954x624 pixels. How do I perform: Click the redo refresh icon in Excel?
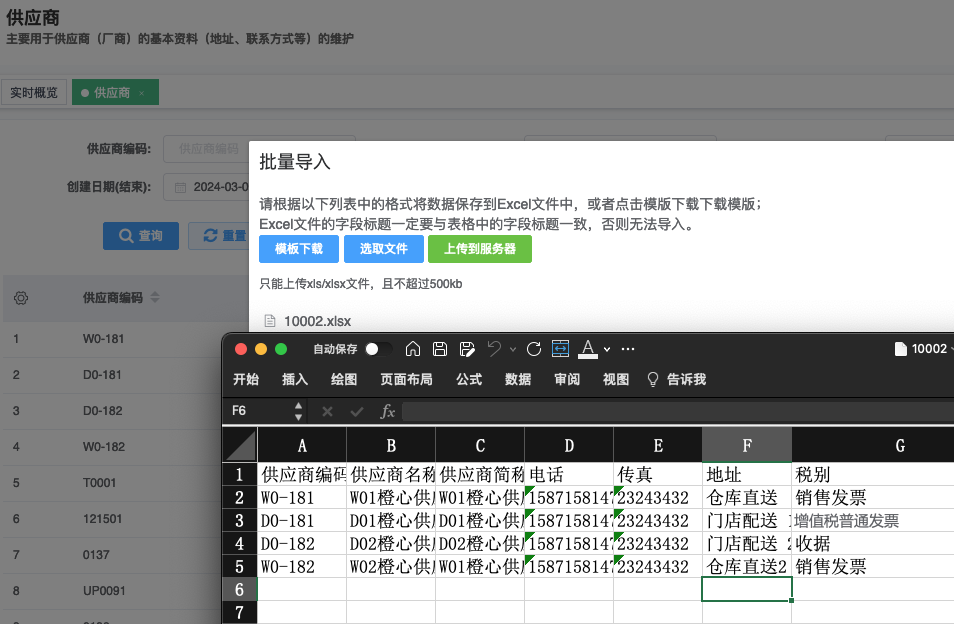click(x=534, y=348)
